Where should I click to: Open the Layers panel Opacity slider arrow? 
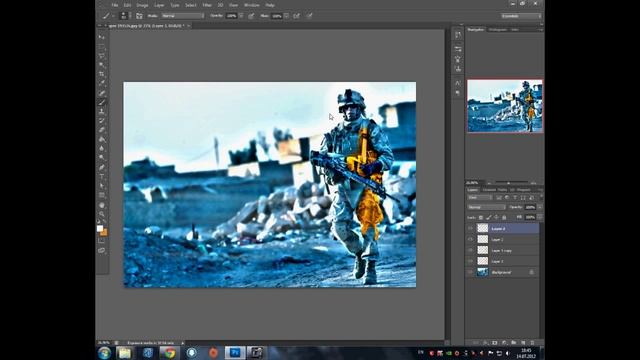[540, 207]
